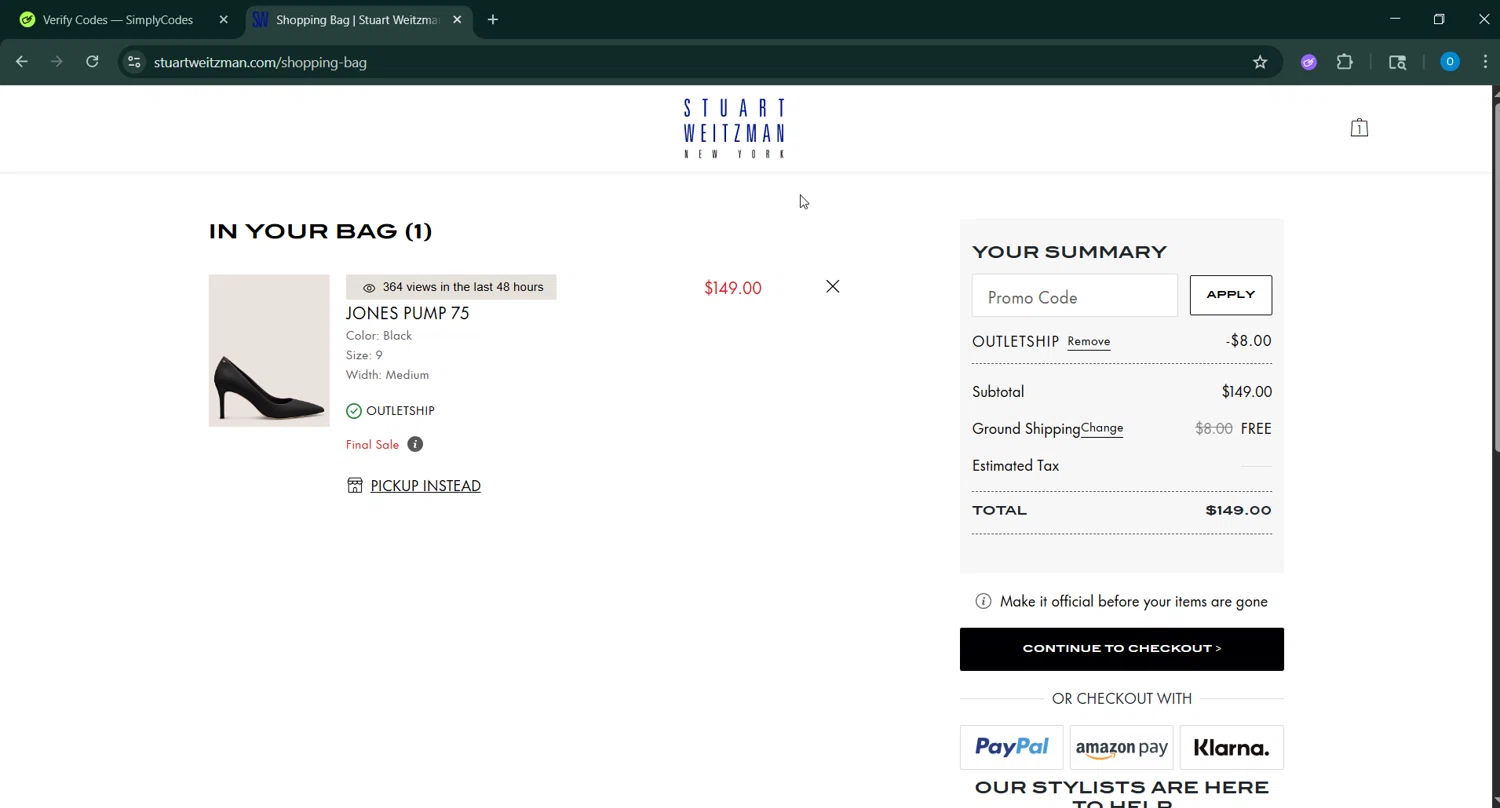Click the green OUTLETSHIP checkmark icon
The width and height of the screenshot is (1500, 808).
point(354,411)
